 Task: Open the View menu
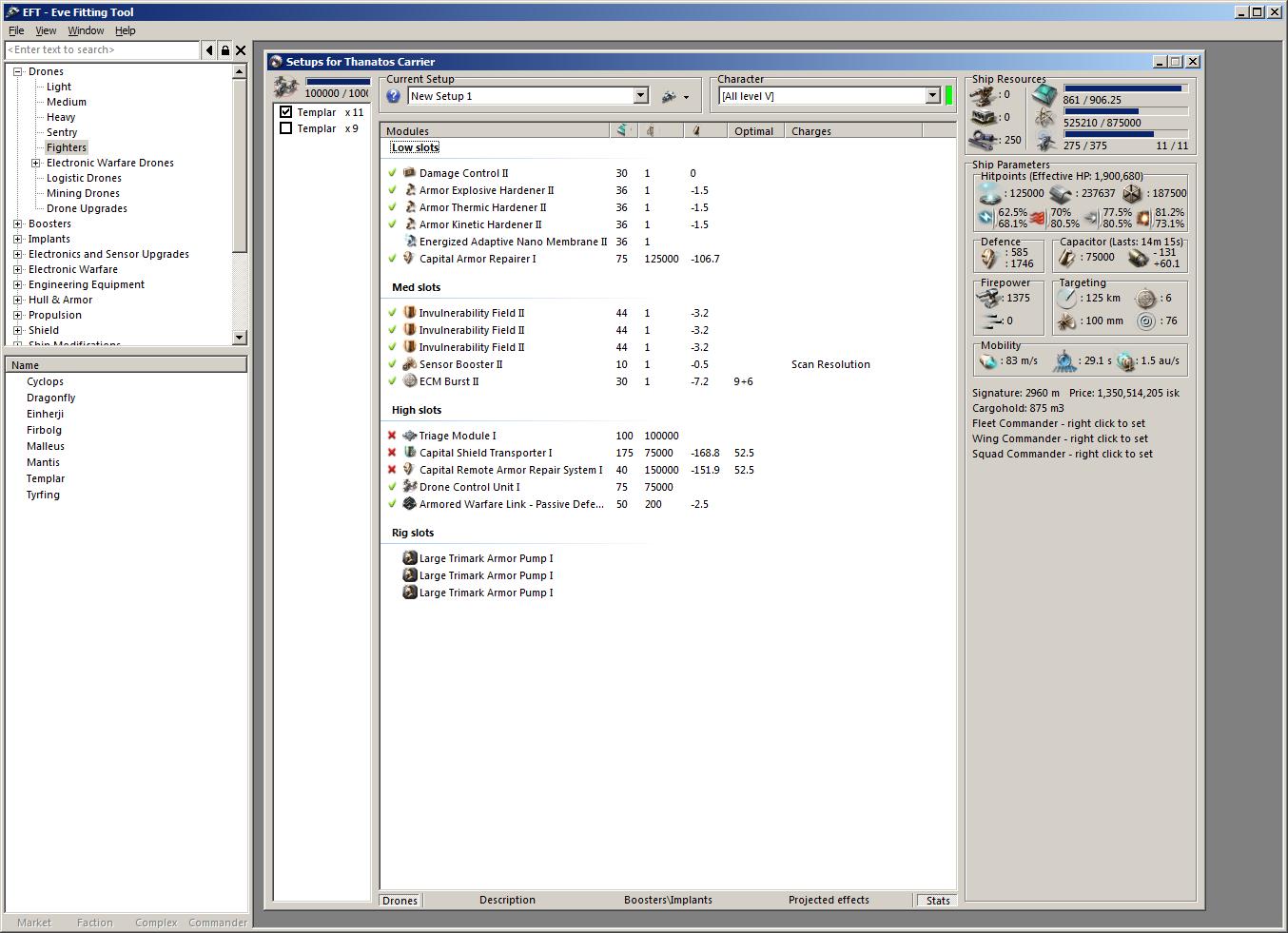(46, 30)
